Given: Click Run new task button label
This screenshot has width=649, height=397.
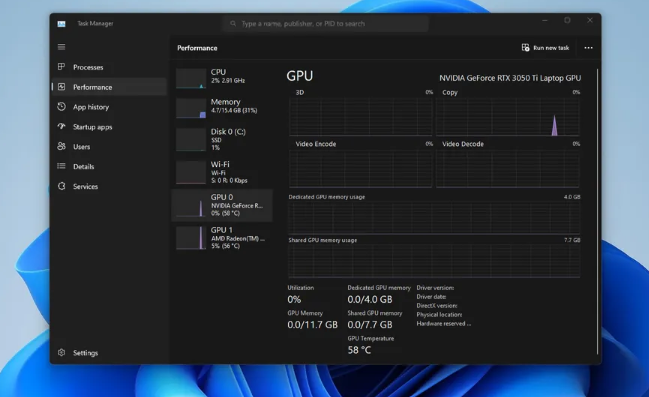Looking at the screenshot, I should (551, 48).
